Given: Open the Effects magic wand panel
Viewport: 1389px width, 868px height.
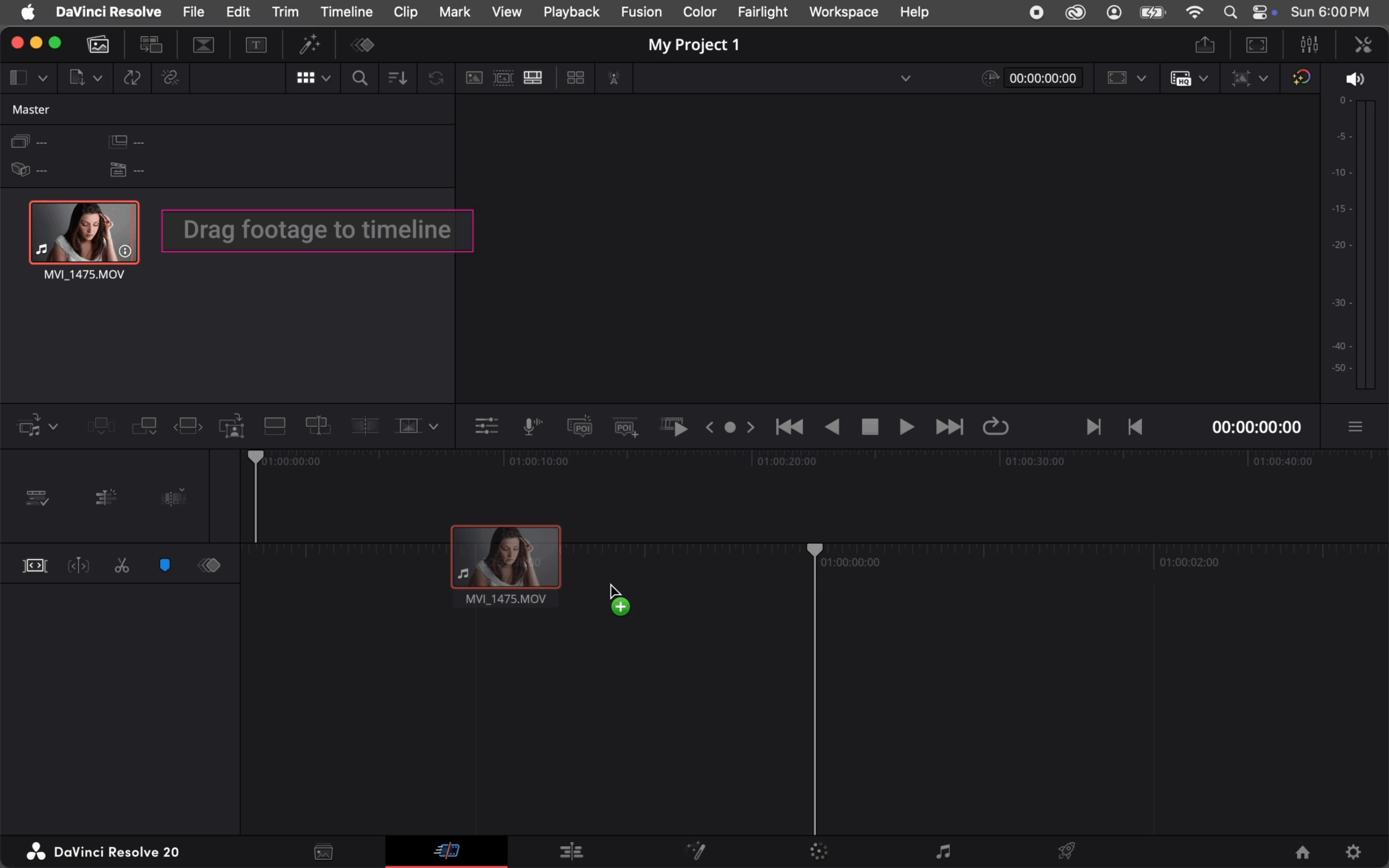Looking at the screenshot, I should [x=309, y=44].
